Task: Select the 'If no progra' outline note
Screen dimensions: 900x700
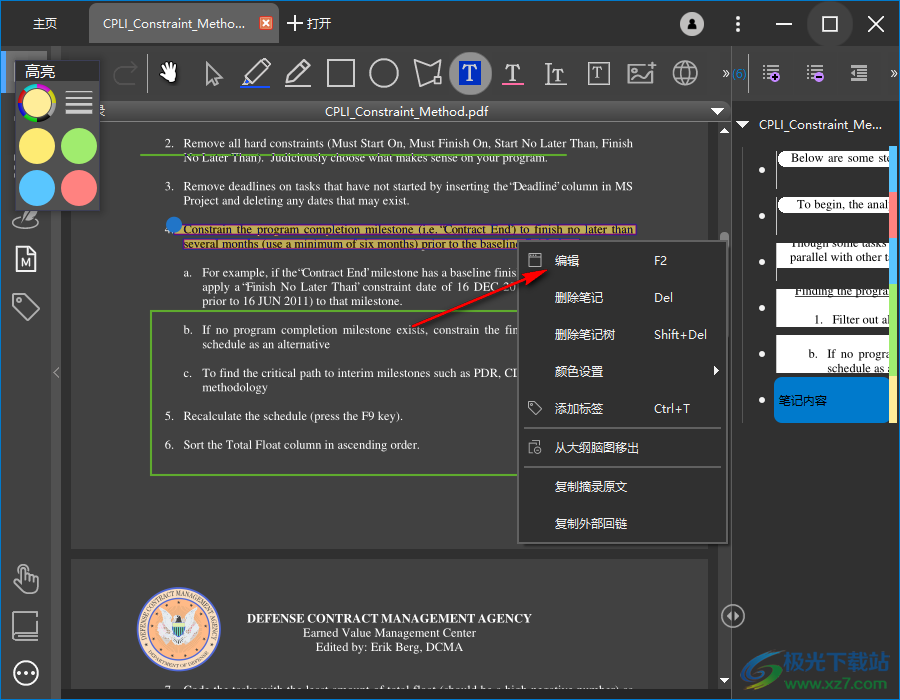Action: (x=833, y=354)
